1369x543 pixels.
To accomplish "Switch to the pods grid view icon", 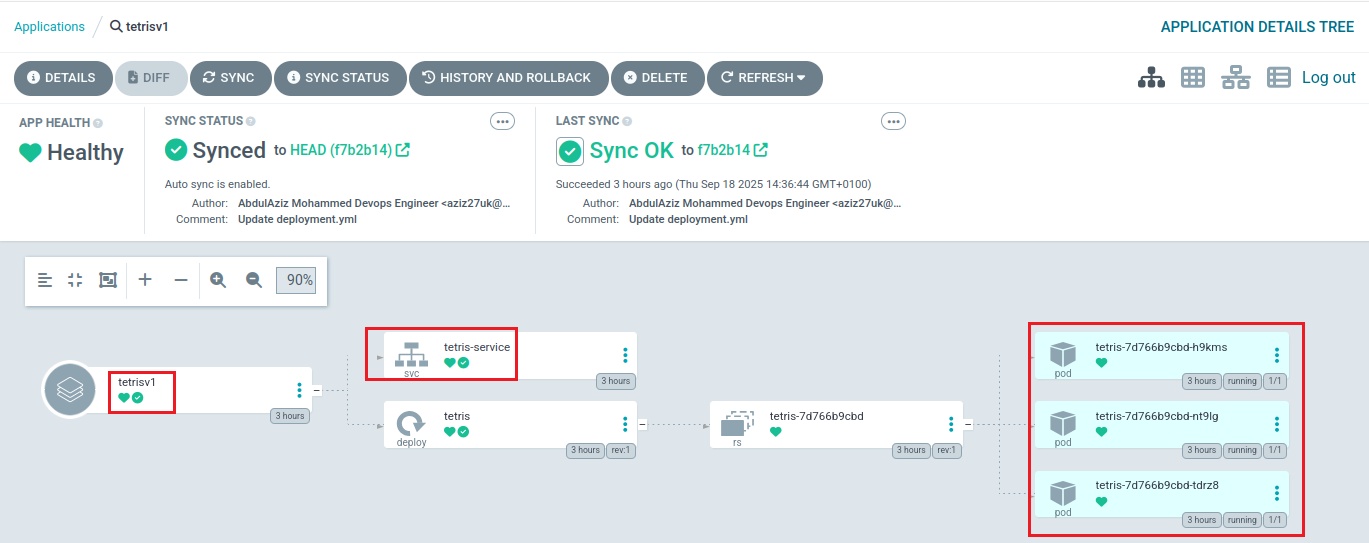I will tap(1192, 78).
